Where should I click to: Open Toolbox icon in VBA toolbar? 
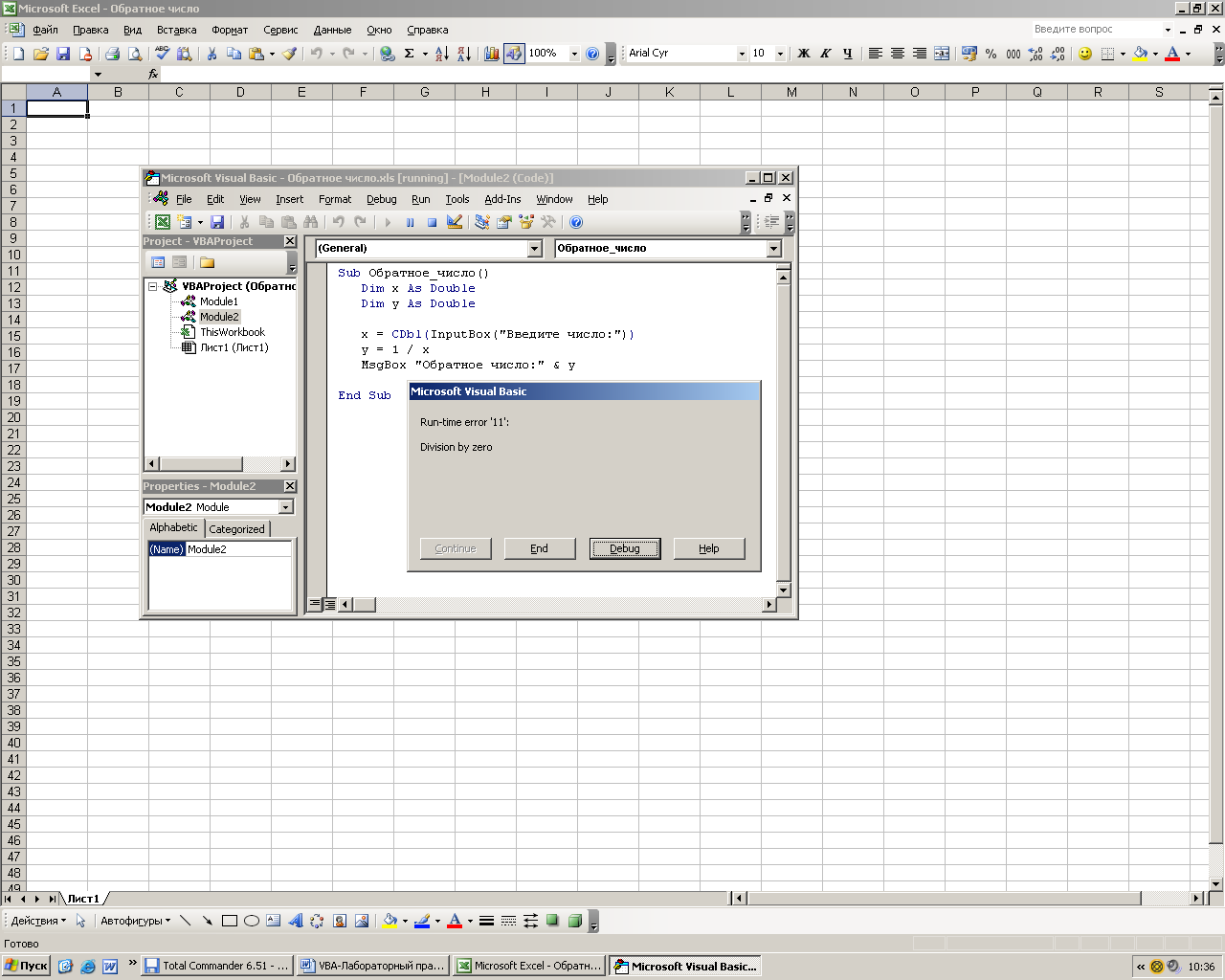(x=548, y=222)
